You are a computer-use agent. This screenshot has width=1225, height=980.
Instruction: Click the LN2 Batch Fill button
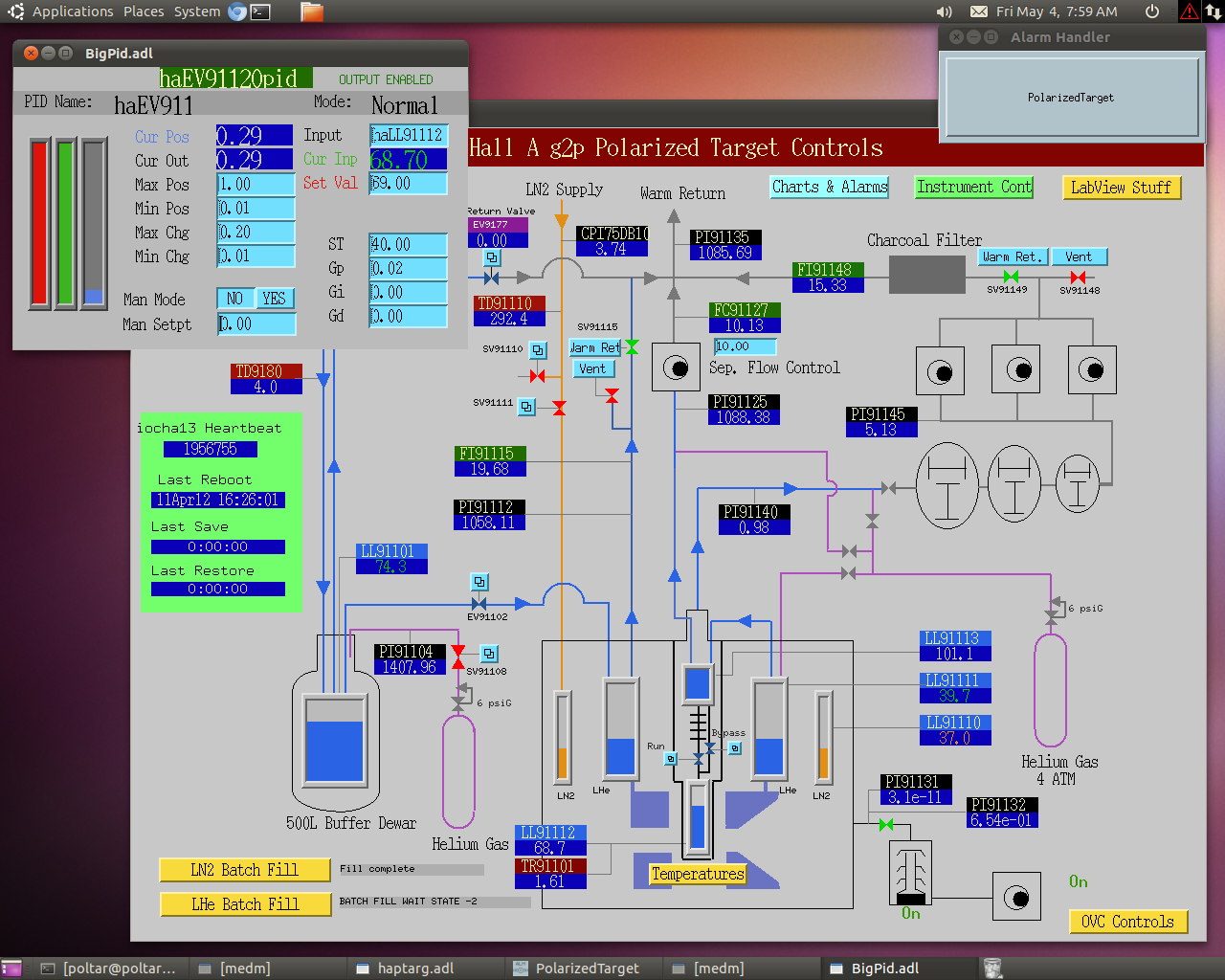(x=245, y=870)
